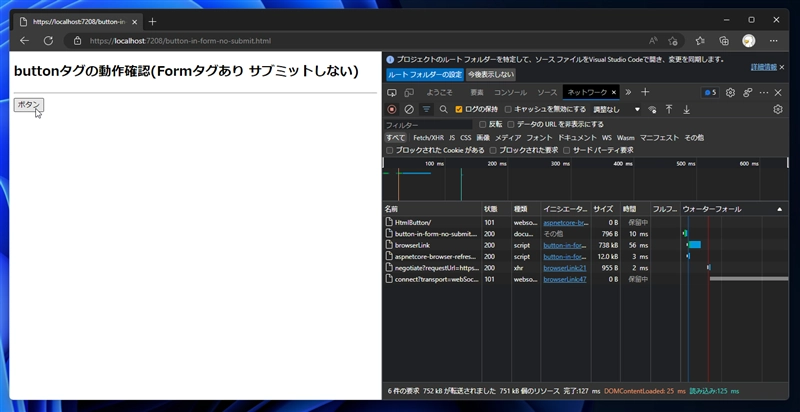
Task: Switch to the コンソール tab
Action: [x=510, y=92]
